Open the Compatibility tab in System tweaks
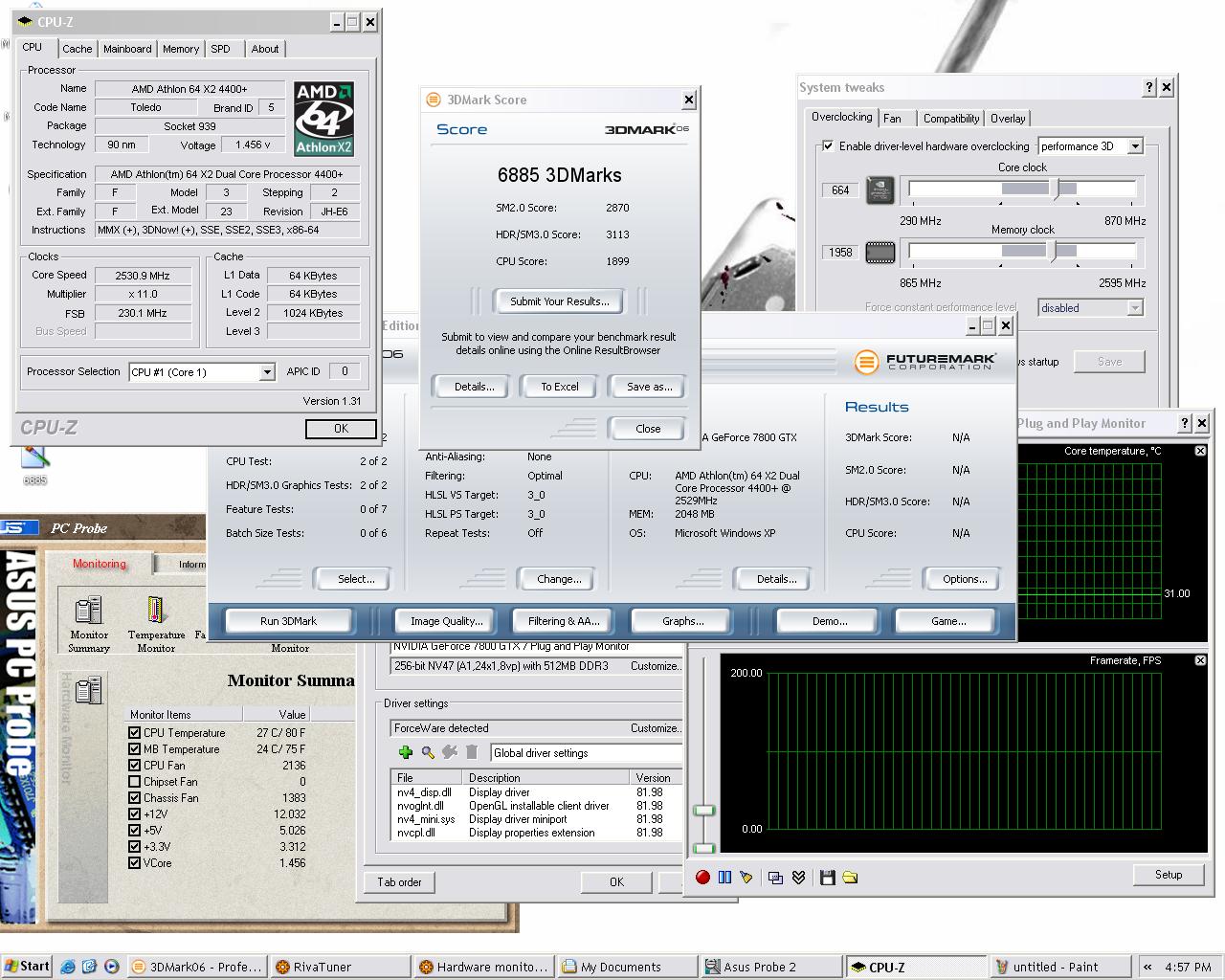This screenshot has height=980, width=1225. pyautogui.click(x=950, y=119)
